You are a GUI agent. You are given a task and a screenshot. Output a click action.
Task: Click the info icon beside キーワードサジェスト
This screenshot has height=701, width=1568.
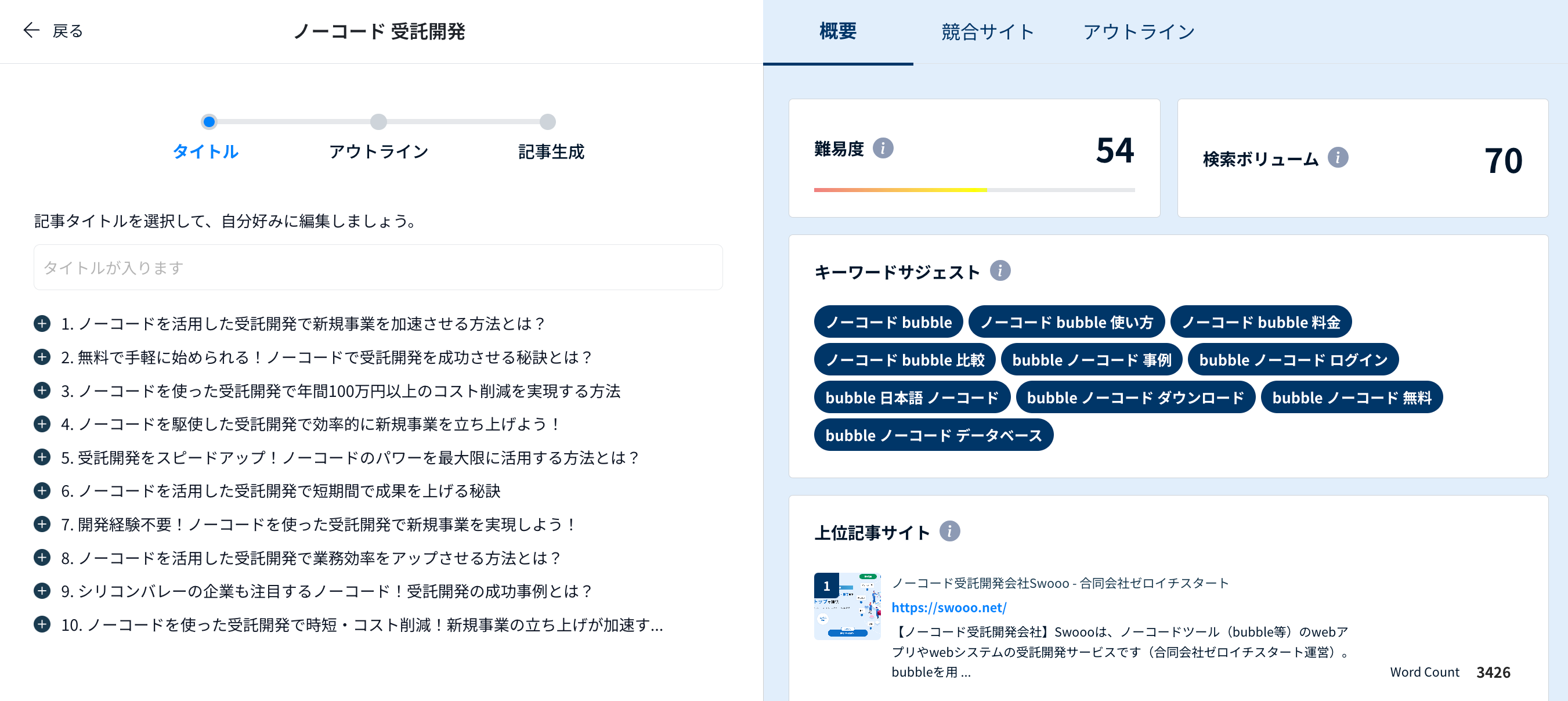tap(1000, 272)
